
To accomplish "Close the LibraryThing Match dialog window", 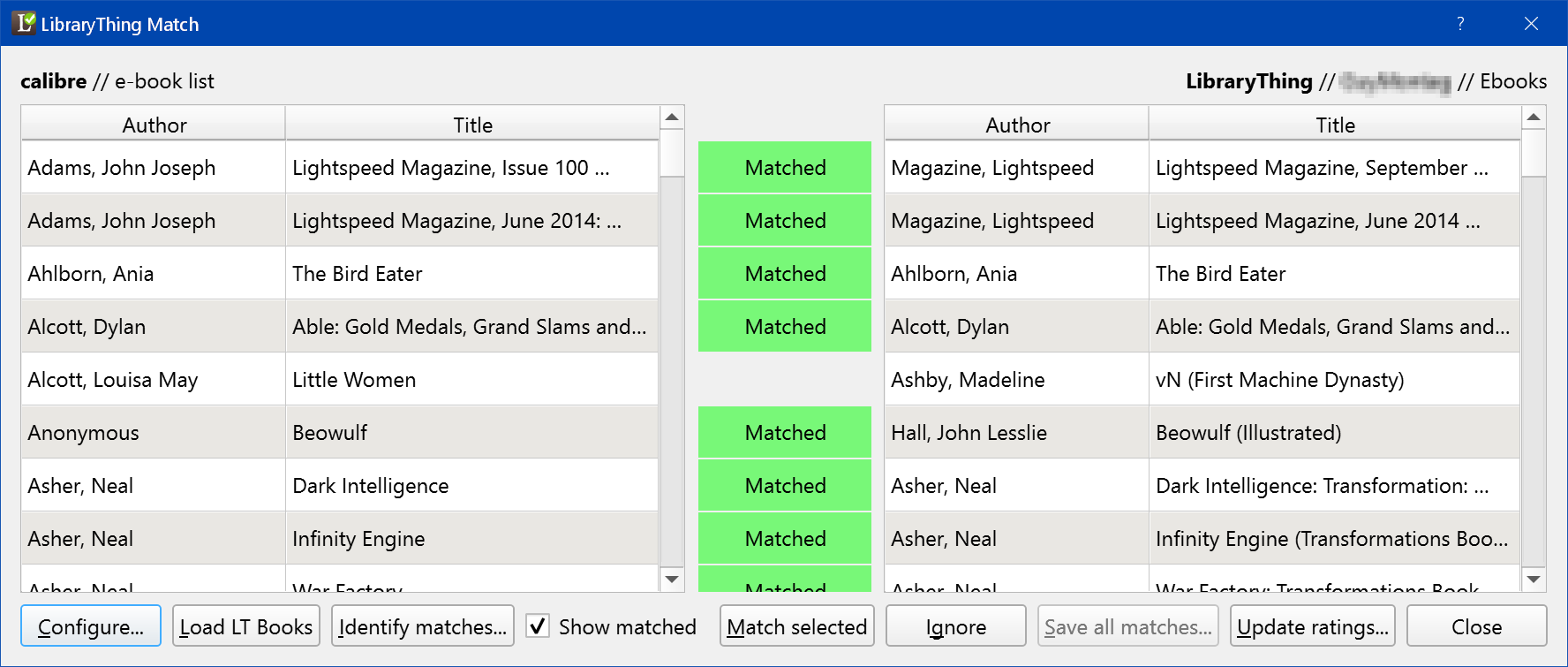I will pyautogui.click(x=1531, y=24).
